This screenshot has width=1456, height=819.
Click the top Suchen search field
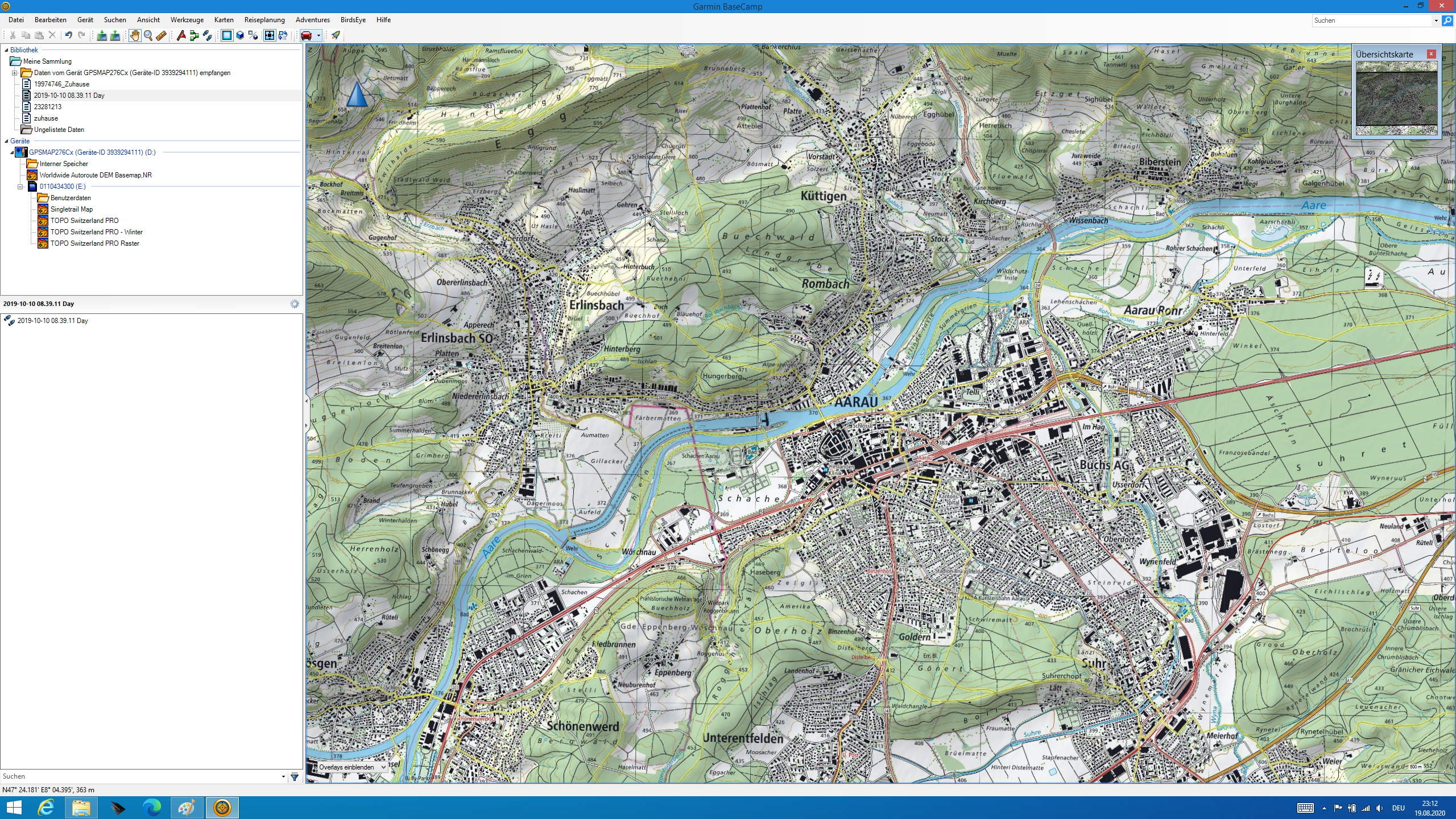(x=1372, y=20)
